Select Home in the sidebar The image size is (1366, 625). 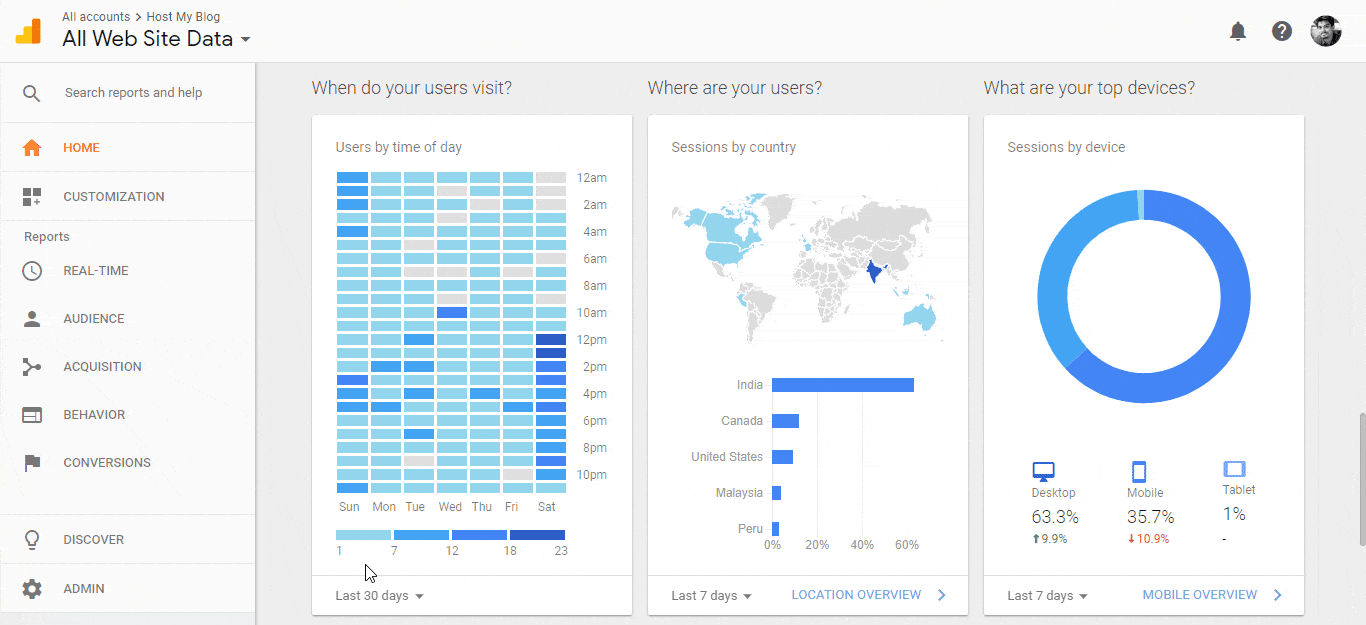pos(81,148)
